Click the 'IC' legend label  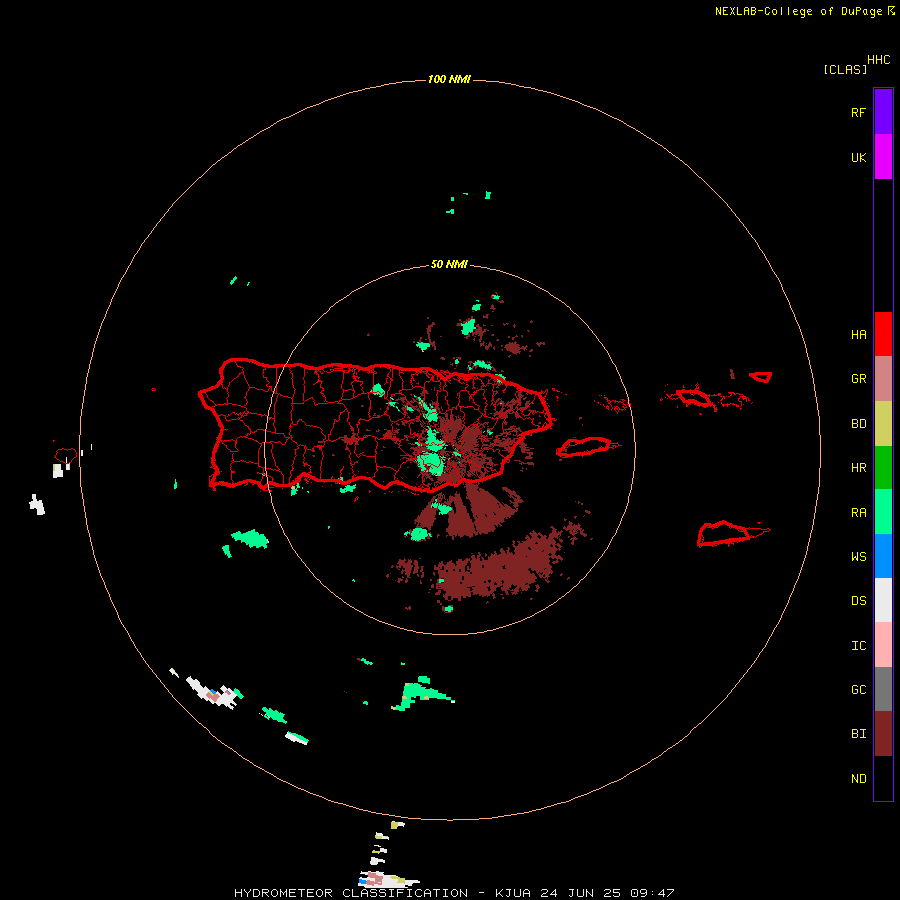(x=858, y=646)
